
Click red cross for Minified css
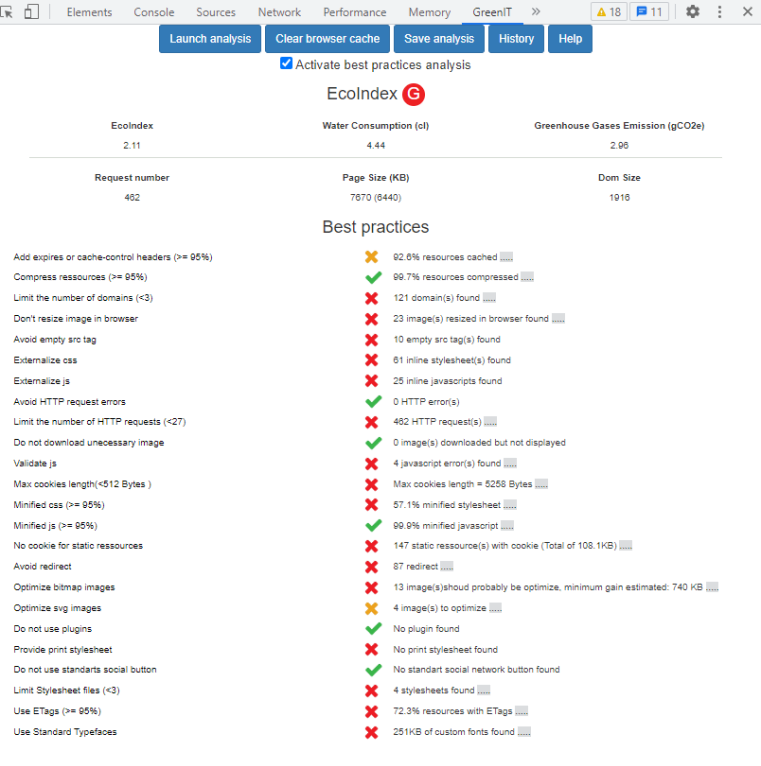coord(372,505)
